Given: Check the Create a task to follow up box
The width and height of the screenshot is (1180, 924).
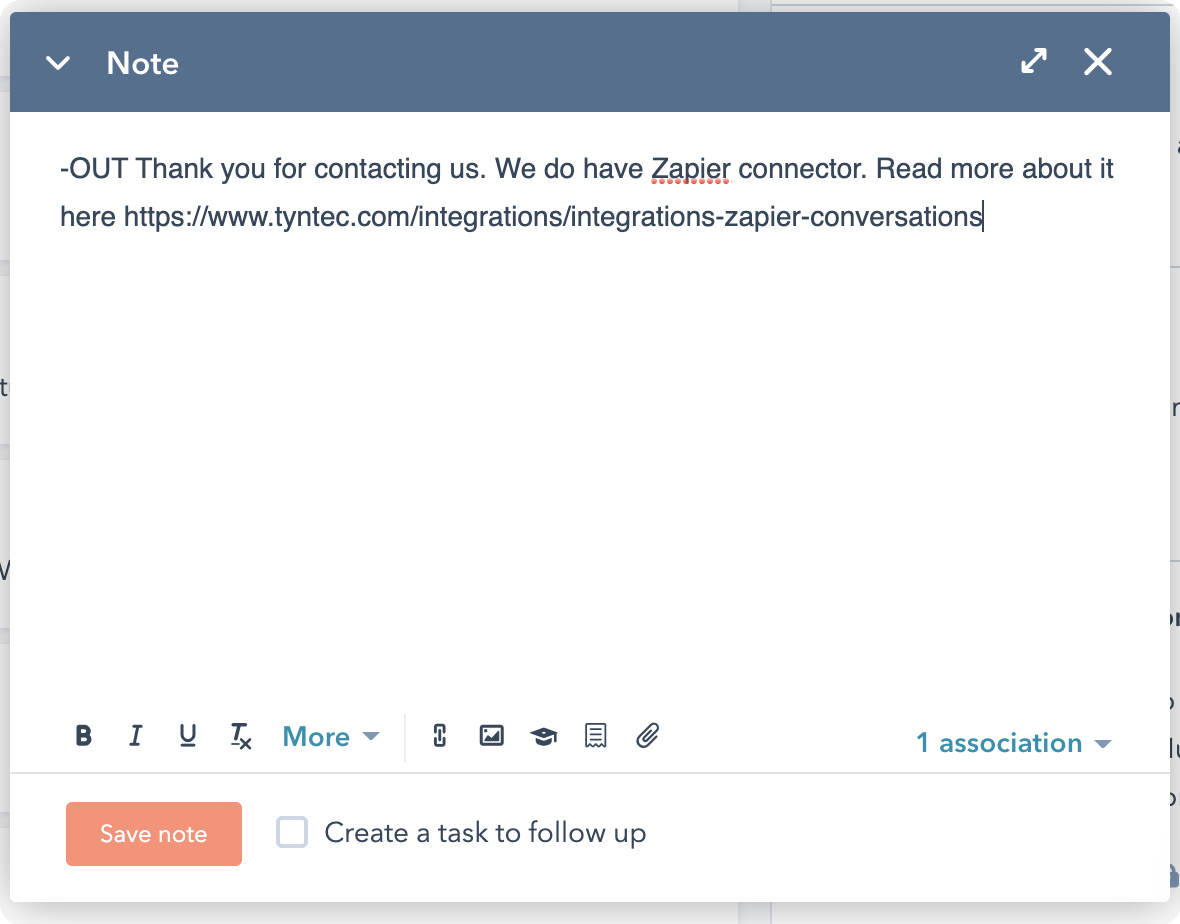Looking at the screenshot, I should point(292,833).
